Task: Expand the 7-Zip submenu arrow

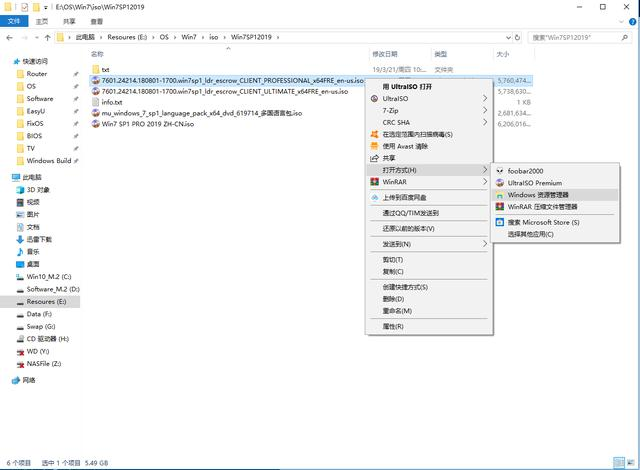Action: (x=484, y=110)
